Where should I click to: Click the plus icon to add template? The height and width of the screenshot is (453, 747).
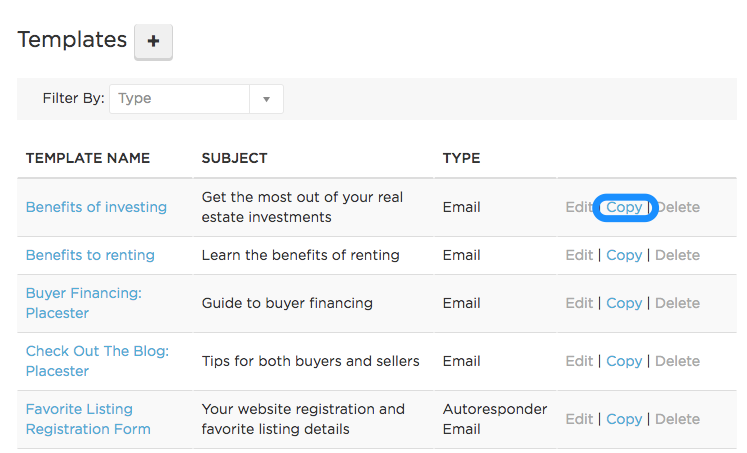tap(153, 41)
